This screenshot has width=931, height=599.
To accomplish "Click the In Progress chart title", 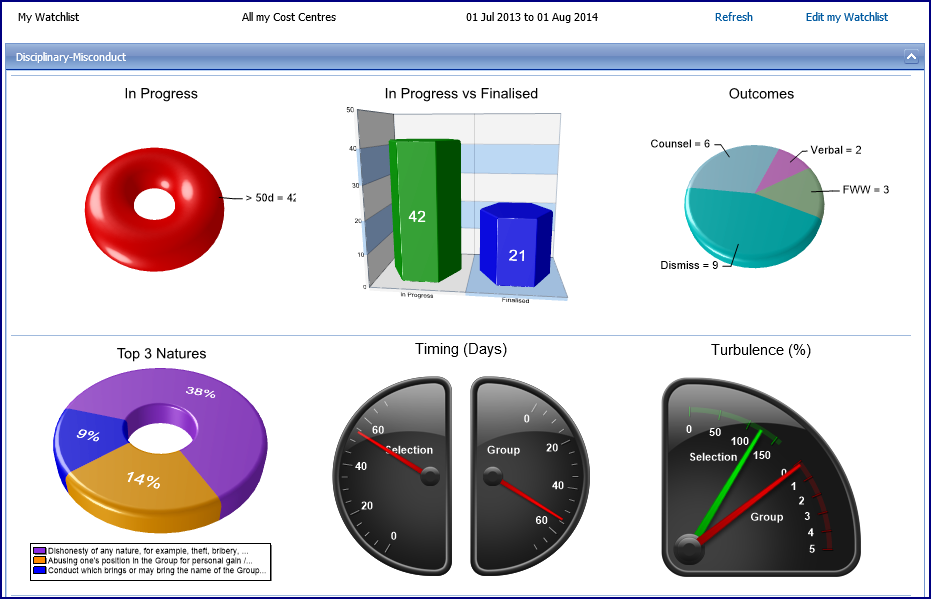I will pyautogui.click(x=161, y=94).
